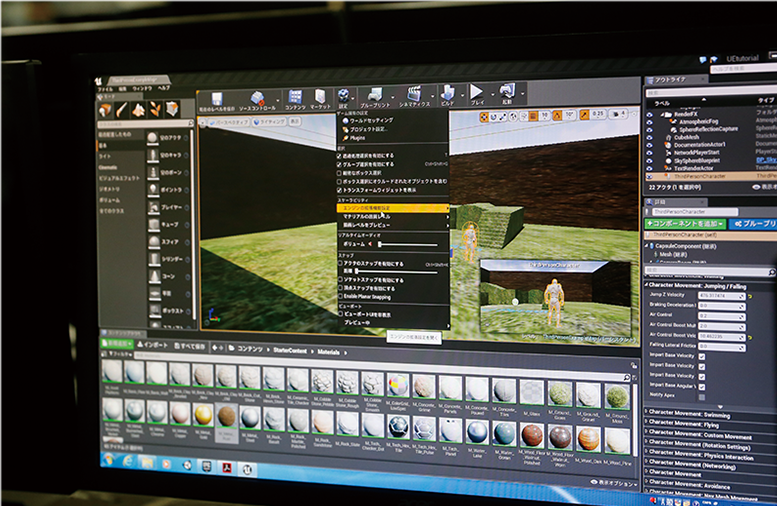Toggle the scale snap icon
This screenshot has width=777, height=506.
[x=584, y=114]
